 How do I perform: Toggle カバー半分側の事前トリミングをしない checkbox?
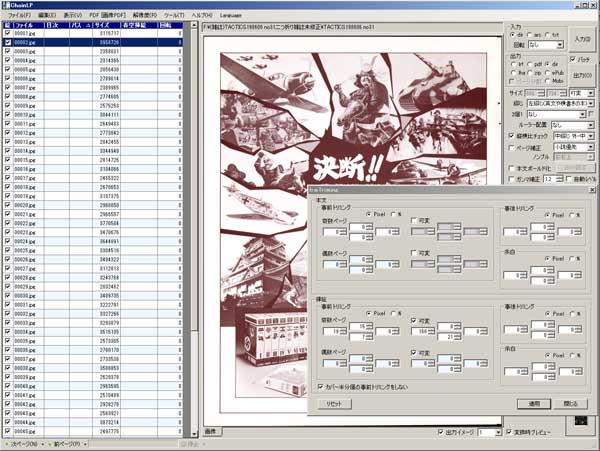point(320,387)
